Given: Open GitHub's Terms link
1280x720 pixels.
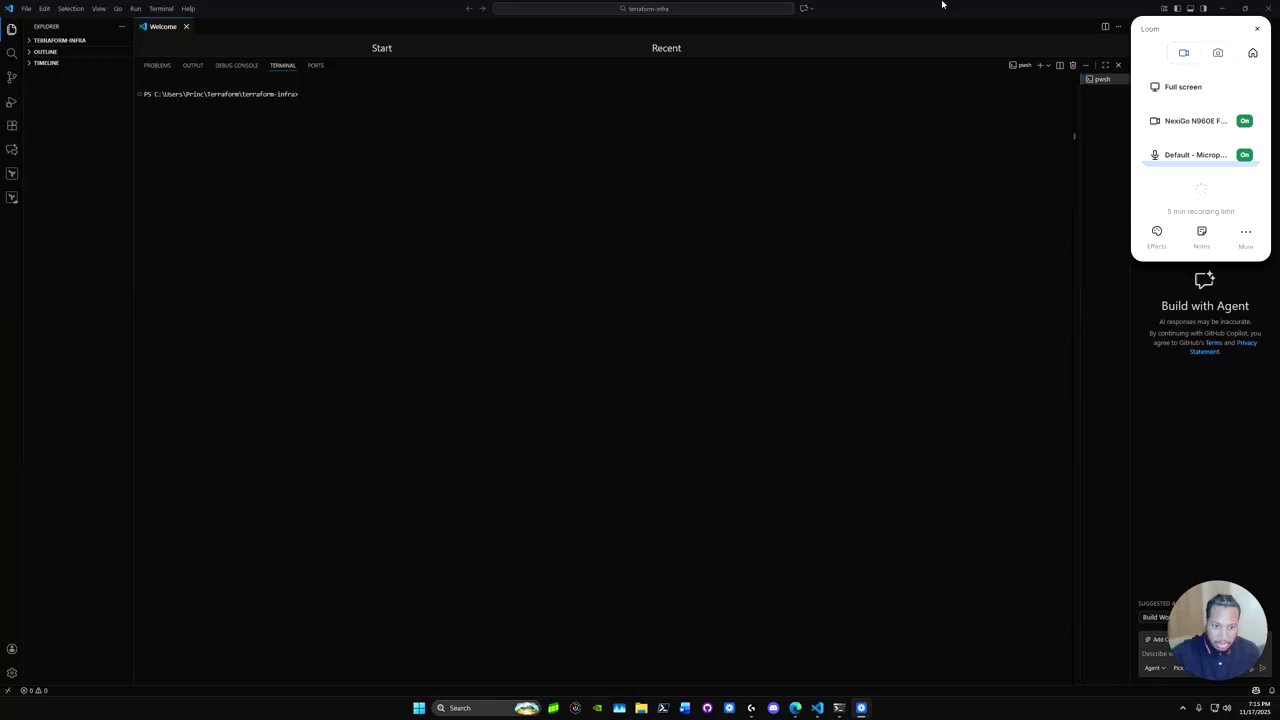Looking at the screenshot, I should click(1214, 343).
